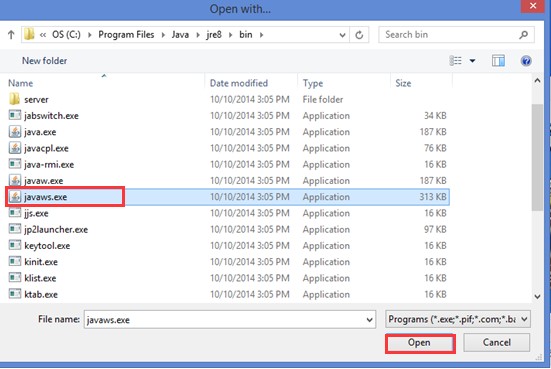Open the Programs file type dropdown
The width and height of the screenshot is (551, 369).
tap(458, 319)
